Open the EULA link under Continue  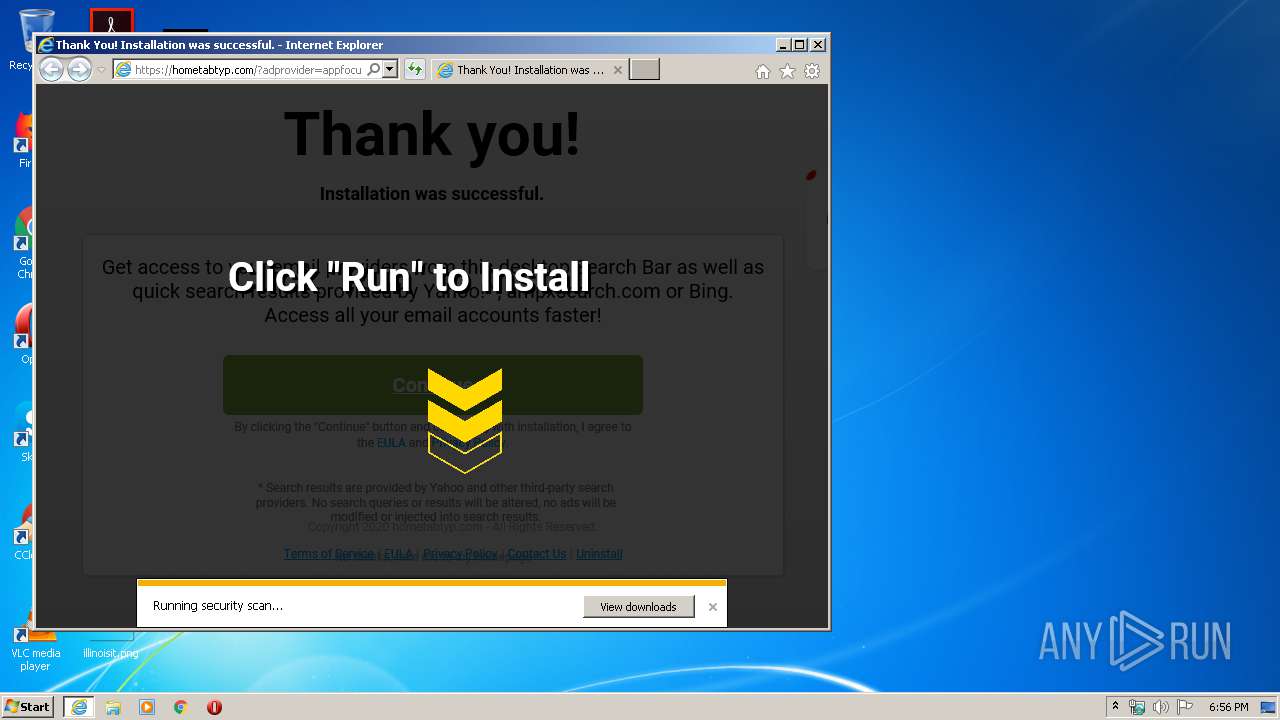click(x=391, y=443)
